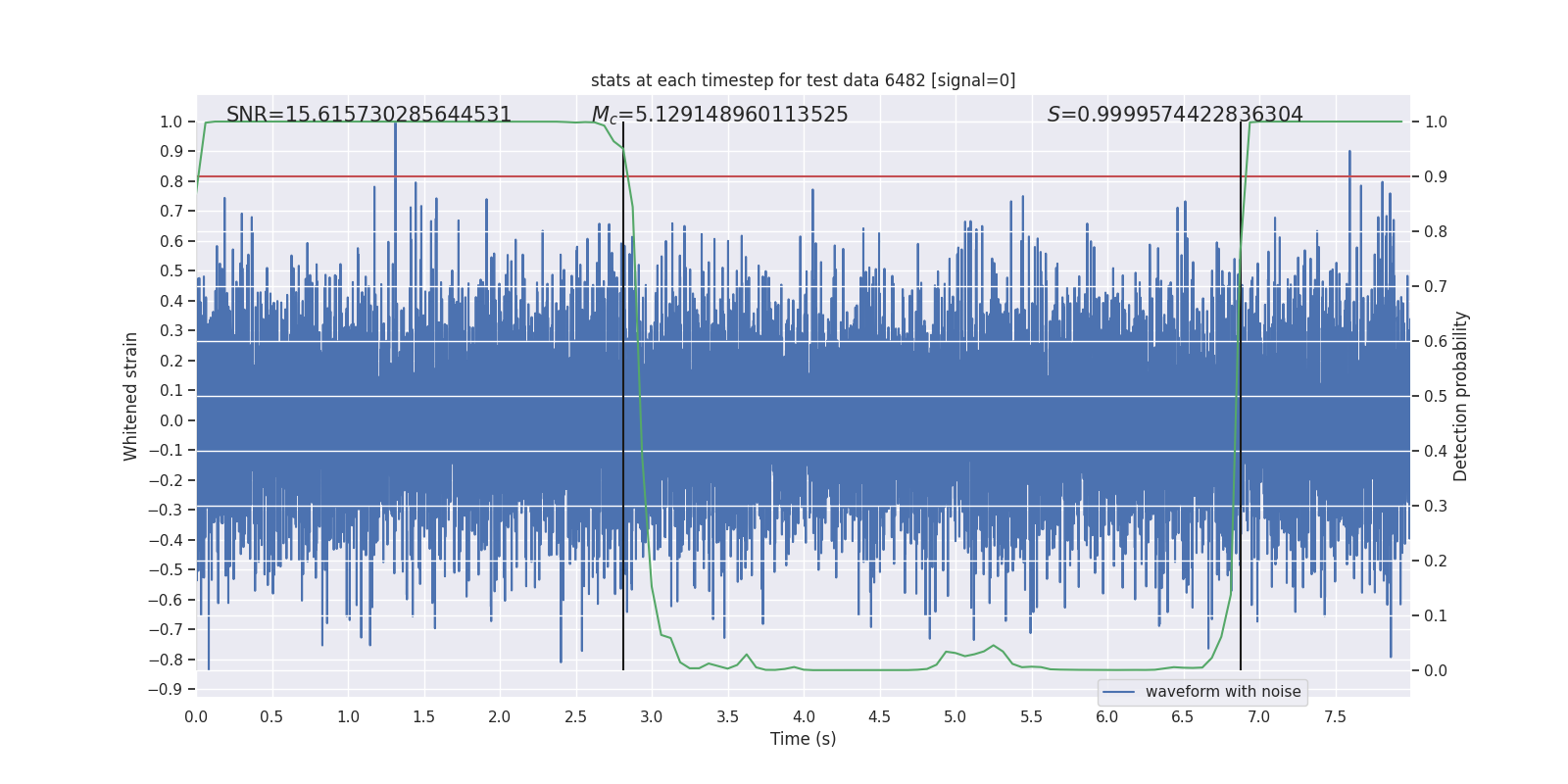Click the Whitened strain tick label −0.2
This screenshot has width=1568, height=784.
(x=166, y=480)
